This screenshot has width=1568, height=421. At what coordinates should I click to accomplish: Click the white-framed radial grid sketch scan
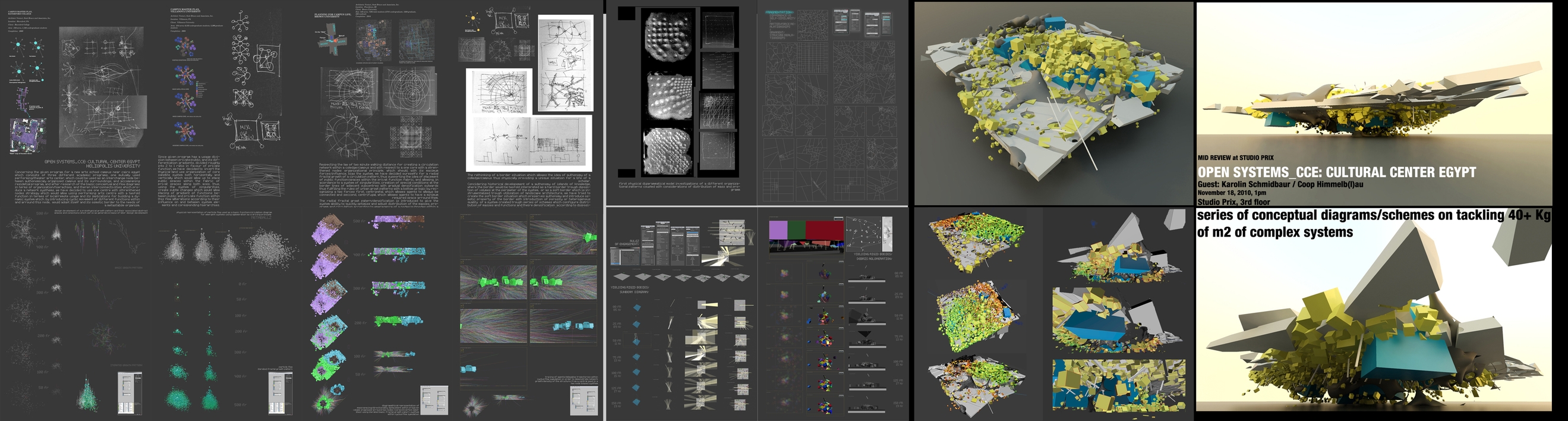(x=499, y=91)
